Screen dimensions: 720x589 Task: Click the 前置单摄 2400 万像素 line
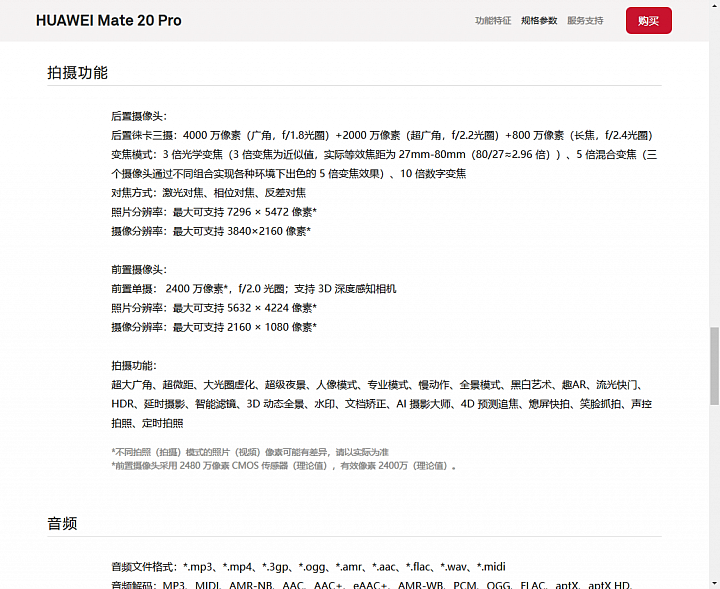click(253, 289)
